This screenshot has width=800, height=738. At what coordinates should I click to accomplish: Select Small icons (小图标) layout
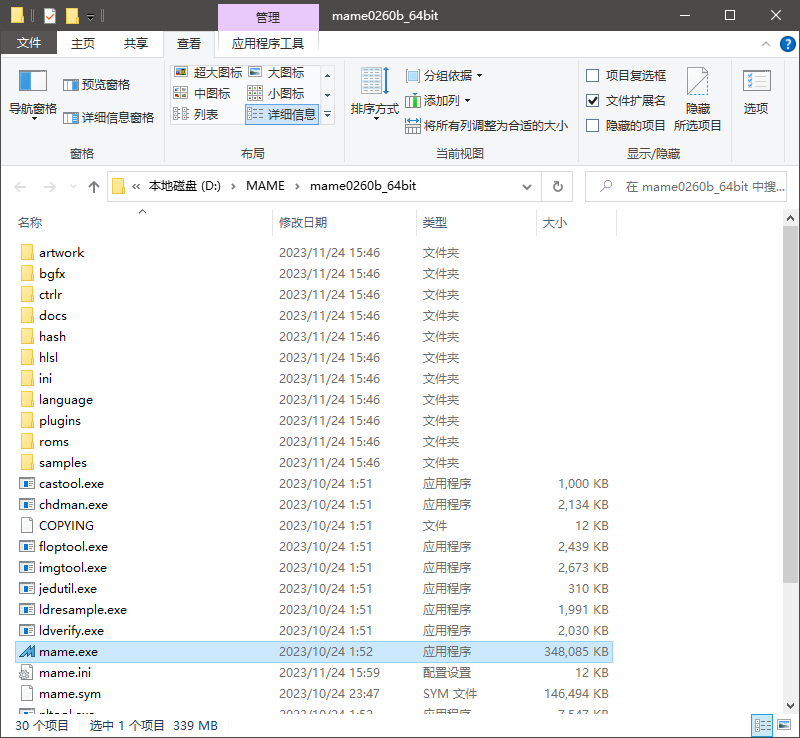276,93
